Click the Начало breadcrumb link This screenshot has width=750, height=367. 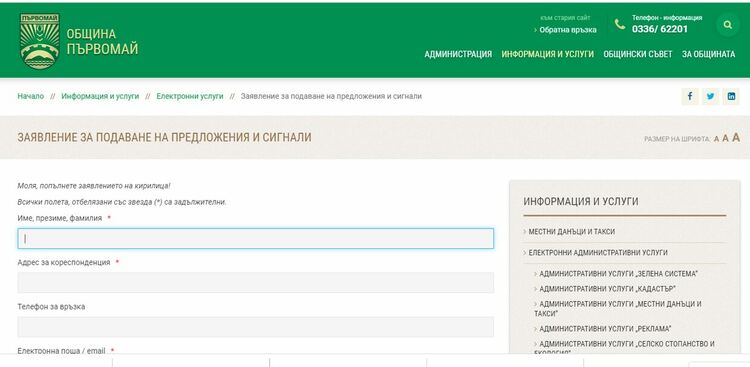point(31,96)
